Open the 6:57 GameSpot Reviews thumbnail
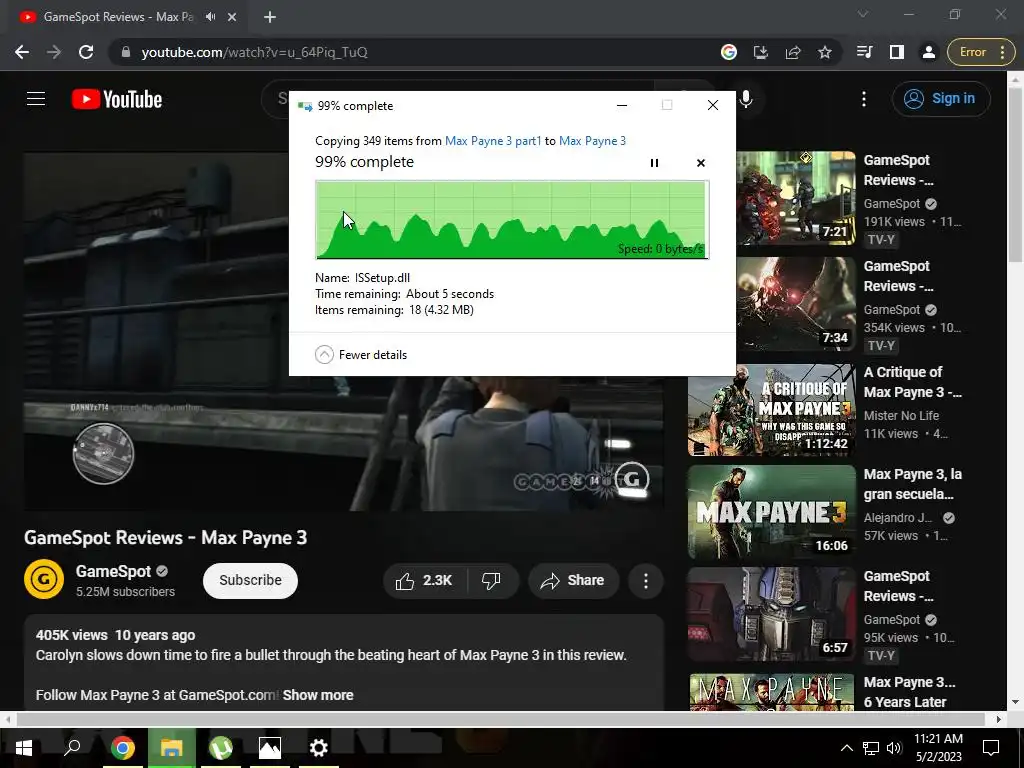Image resolution: width=1024 pixels, height=768 pixels. click(771, 614)
